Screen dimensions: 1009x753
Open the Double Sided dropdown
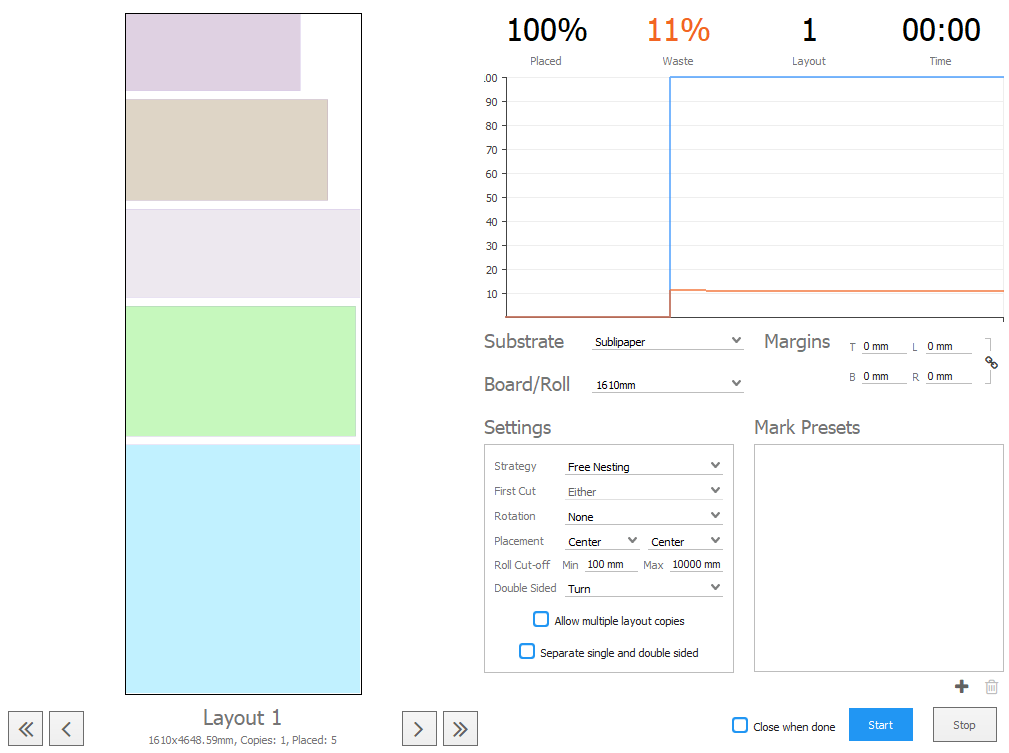tap(644, 589)
